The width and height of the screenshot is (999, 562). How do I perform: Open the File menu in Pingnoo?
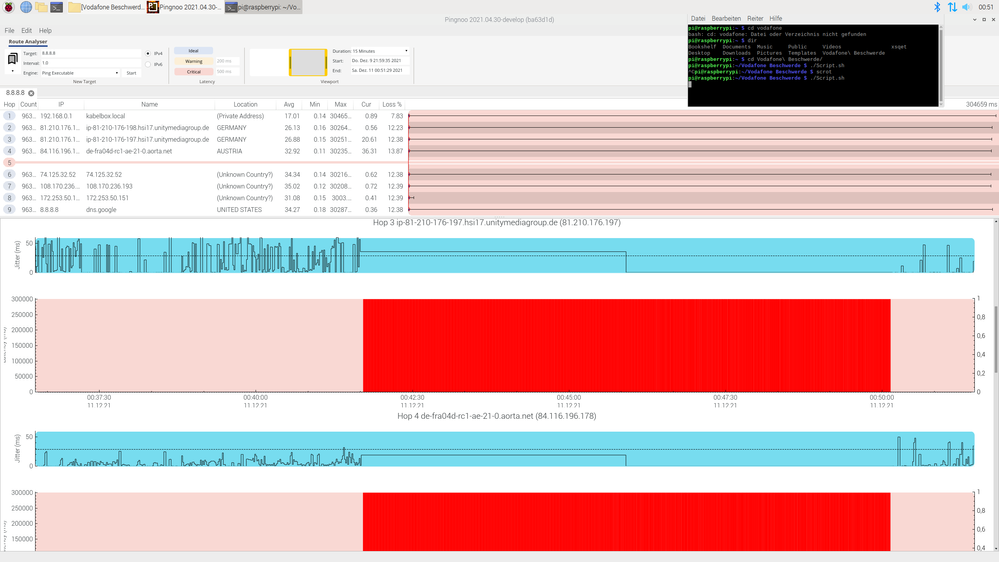(10, 30)
